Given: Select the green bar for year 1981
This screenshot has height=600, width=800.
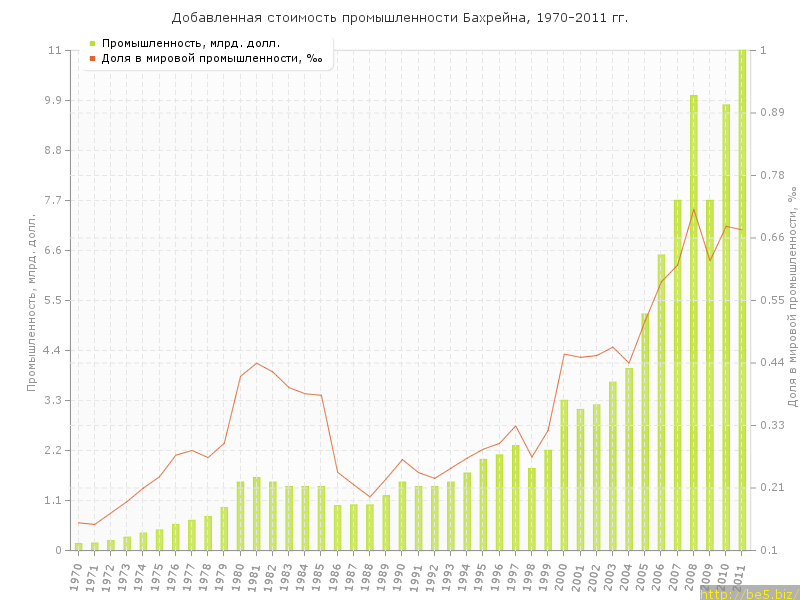Looking at the screenshot, I should click(256, 513).
